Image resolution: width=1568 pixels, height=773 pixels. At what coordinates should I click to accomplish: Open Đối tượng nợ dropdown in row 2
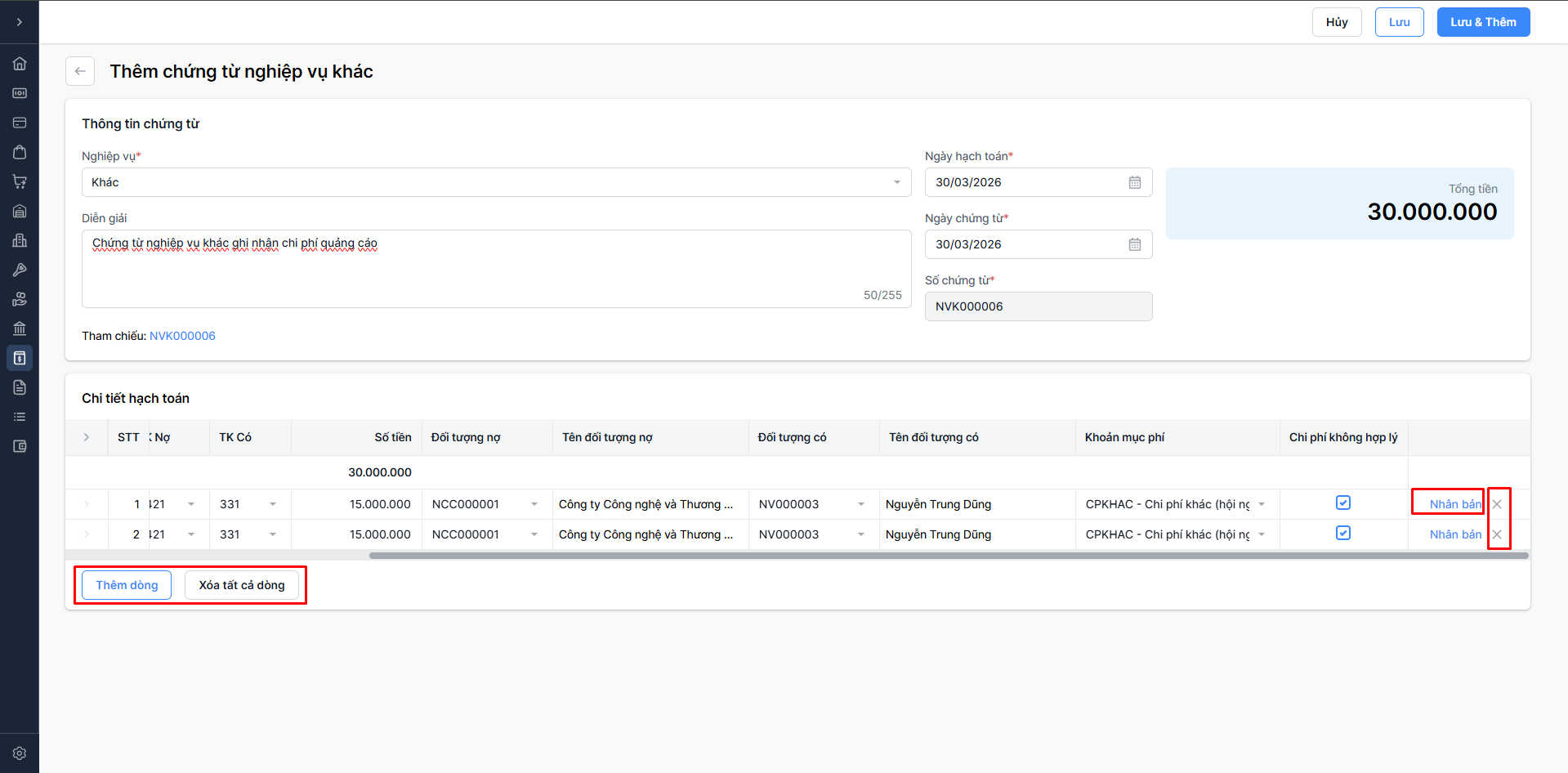[x=534, y=534]
